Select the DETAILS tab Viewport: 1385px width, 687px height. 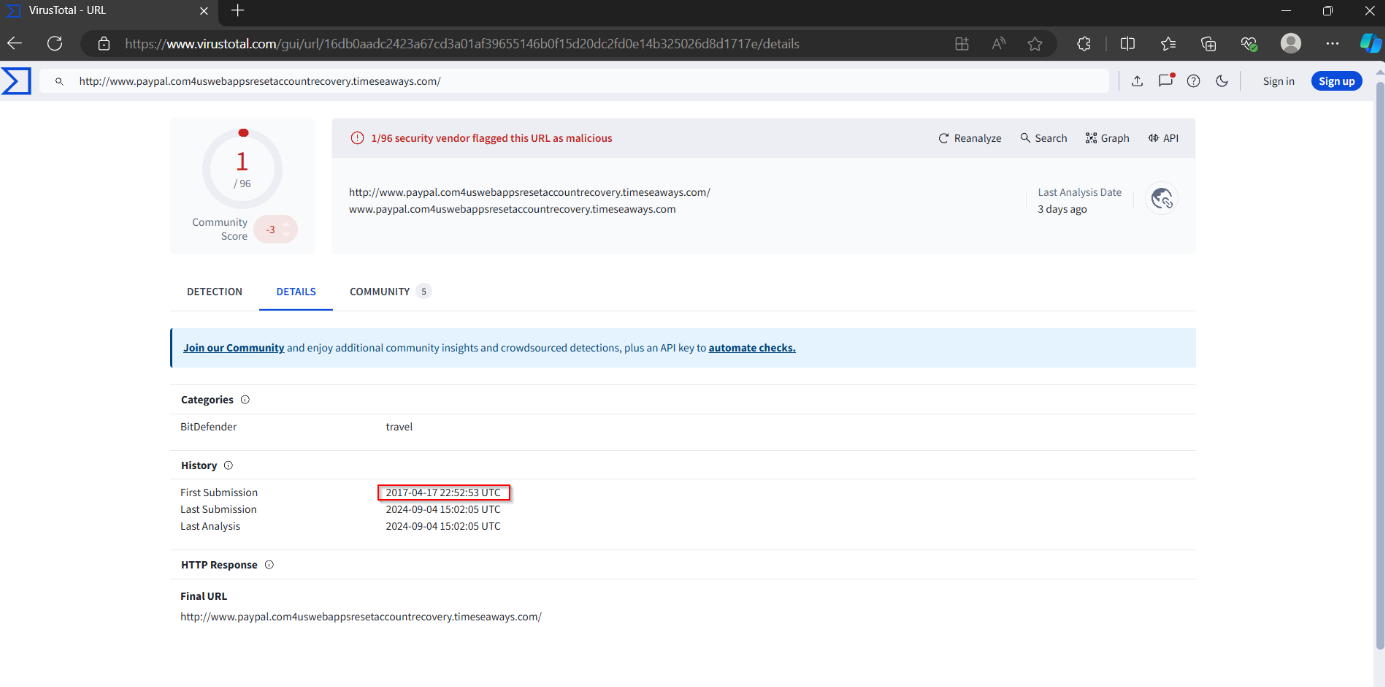[296, 292]
